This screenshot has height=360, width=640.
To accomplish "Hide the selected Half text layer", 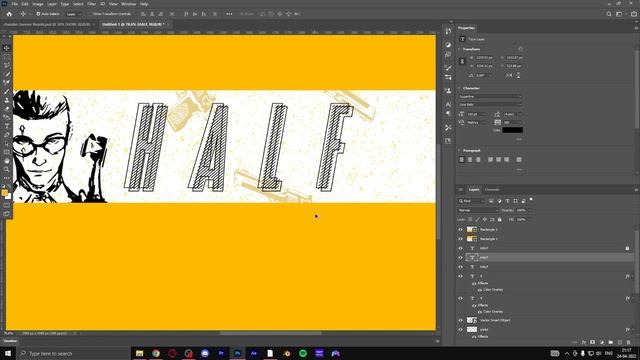I will coord(460,258).
